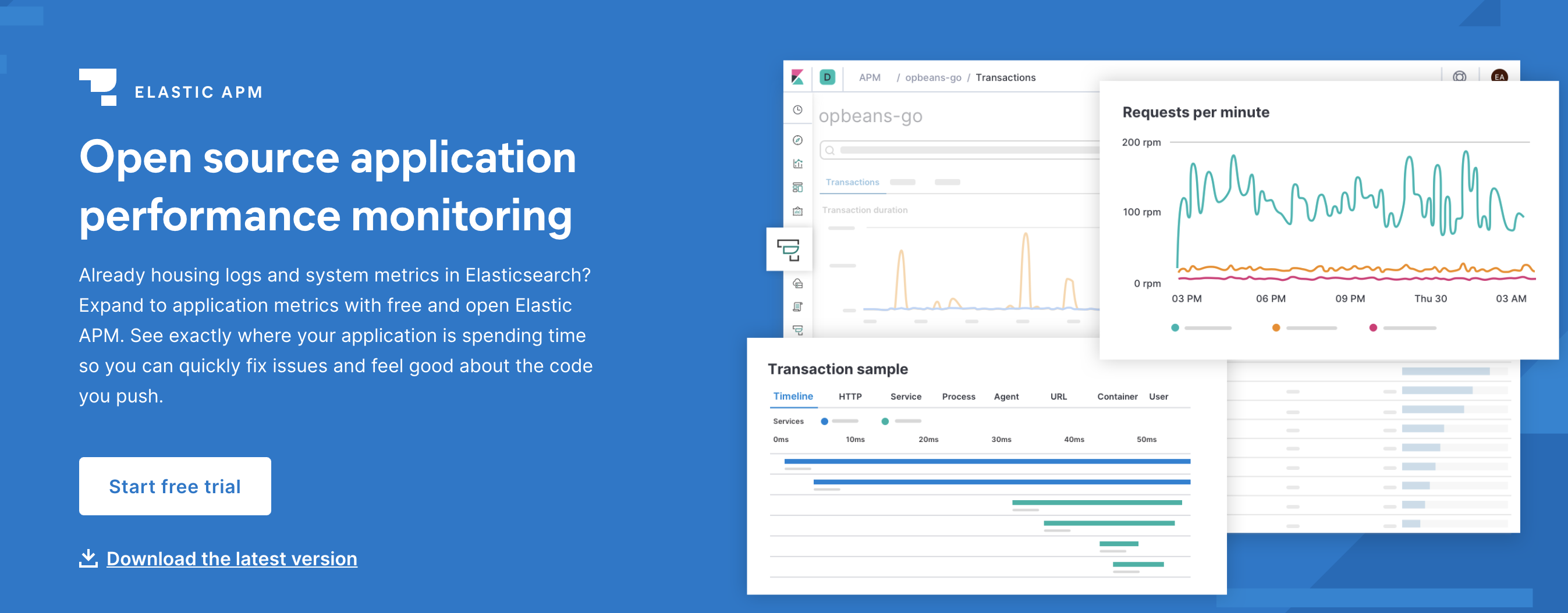
Task: Click the opbeans-go breadcrumb
Action: pyautogui.click(x=933, y=78)
